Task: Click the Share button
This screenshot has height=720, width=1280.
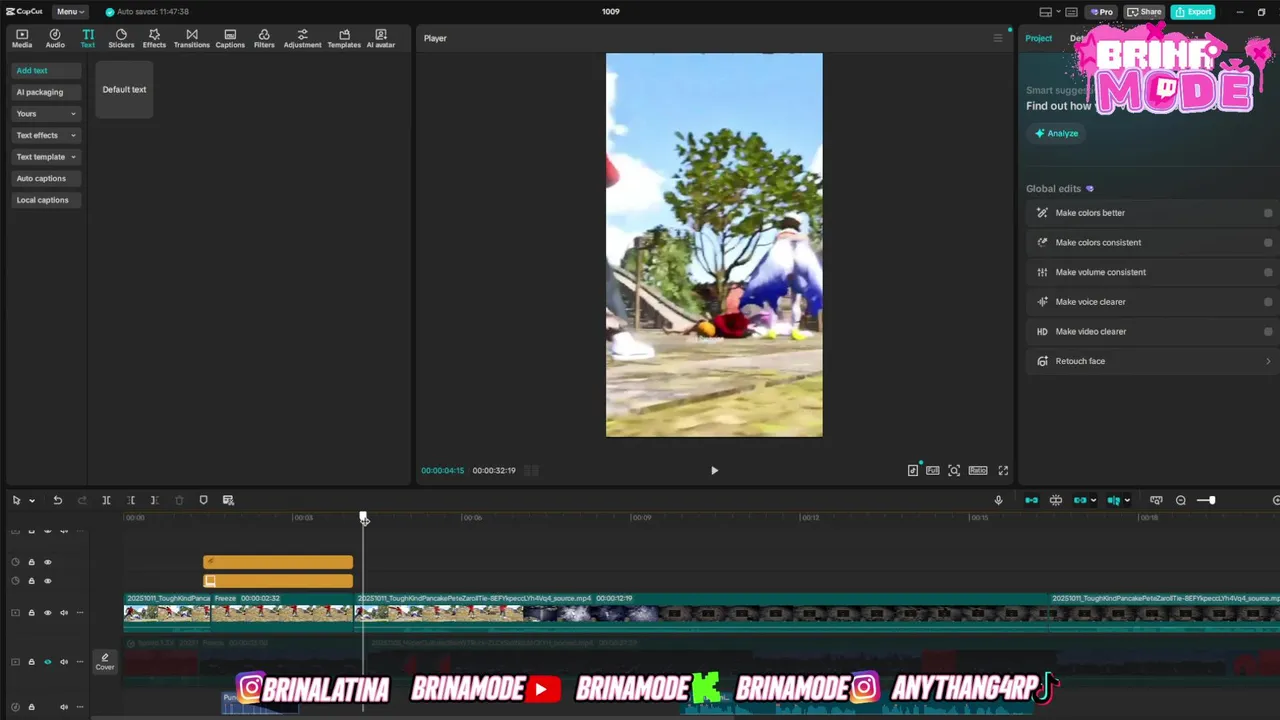Action: pos(1144,12)
